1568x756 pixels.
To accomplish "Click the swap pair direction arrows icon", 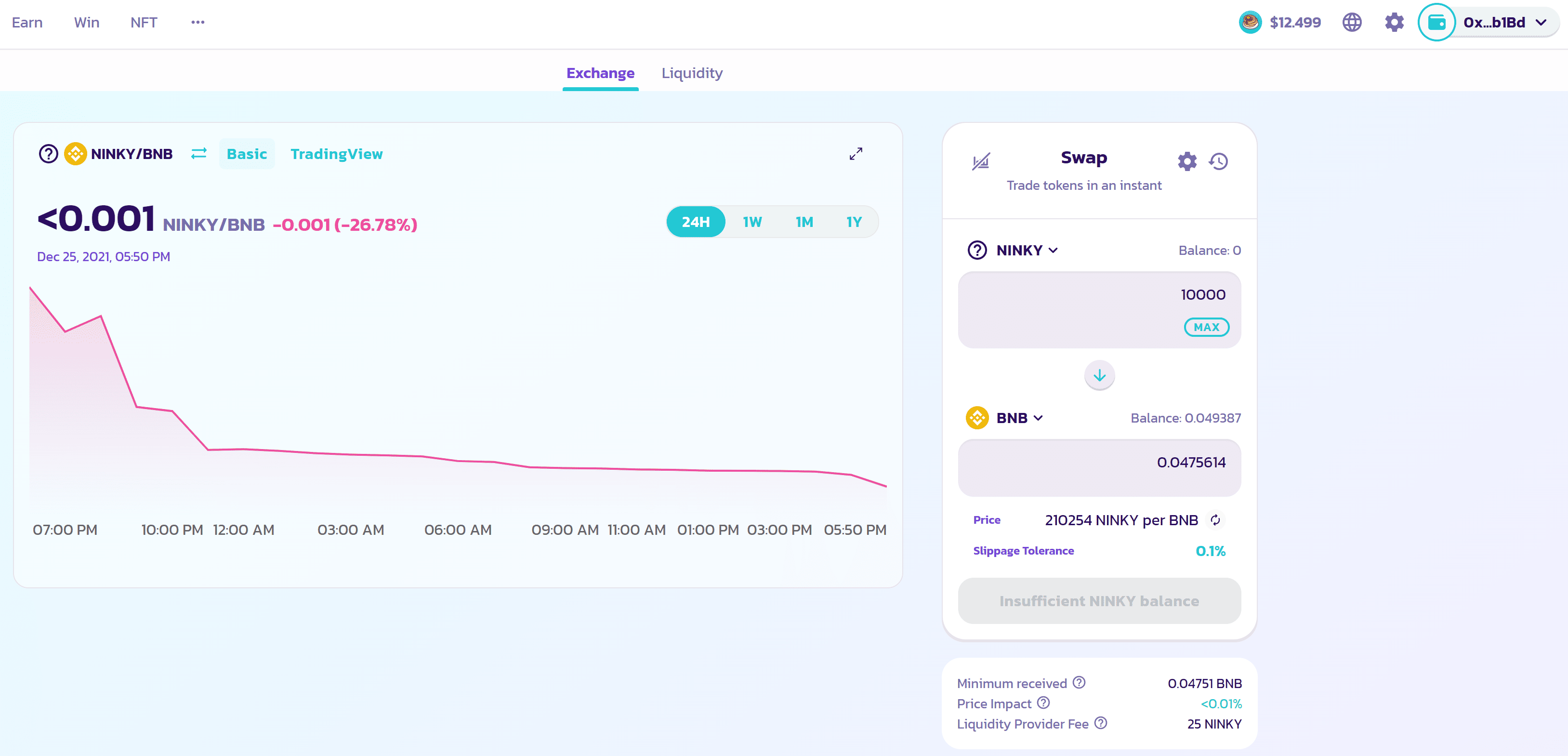I will pyautogui.click(x=198, y=153).
